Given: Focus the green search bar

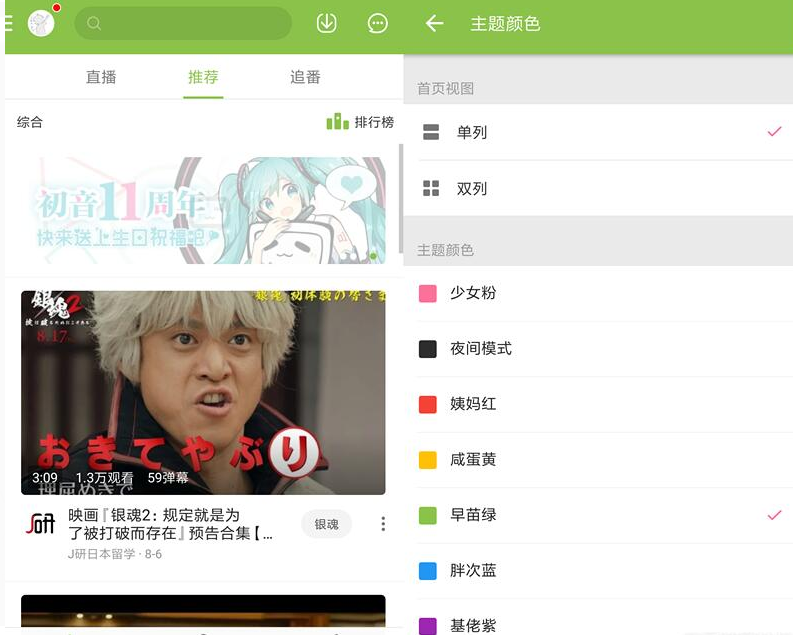Looking at the screenshot, I should pos(183,23).
